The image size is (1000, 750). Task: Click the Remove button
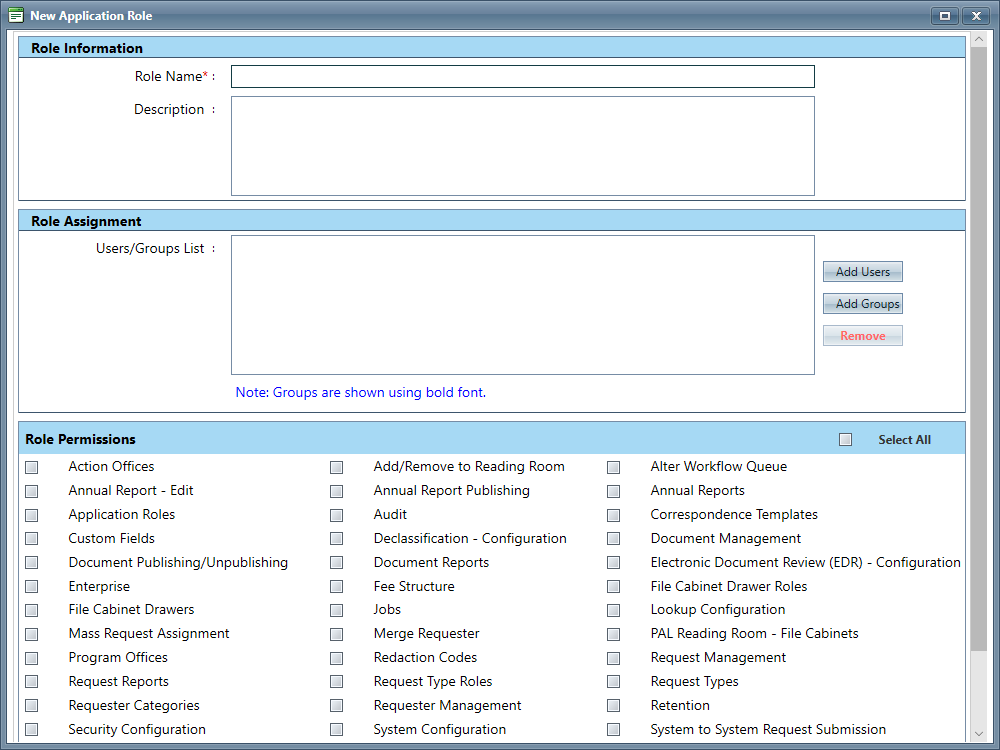click(862, 336)
